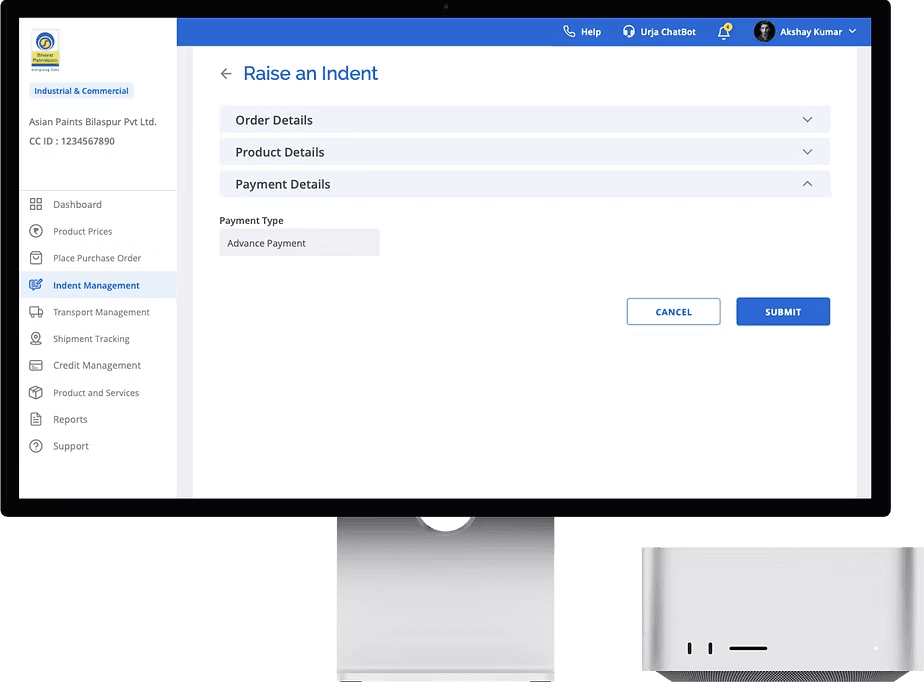The height and width of the screenshot is (682, 924).
Task: Click the Payment Type label
Action: click(x=252, y=220)
